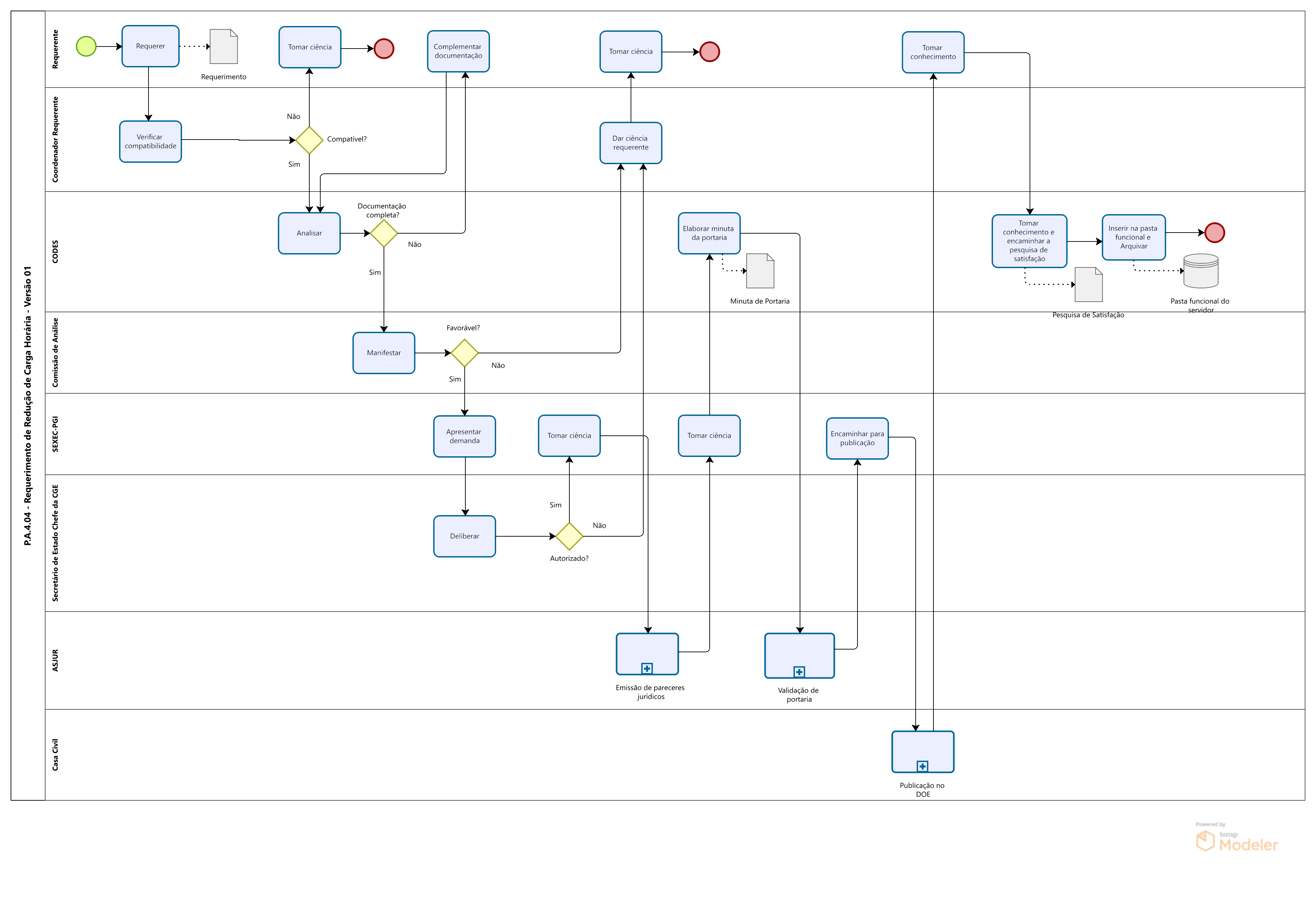Click the Elaborar minuta da portaria task

(x=709, y=233)
